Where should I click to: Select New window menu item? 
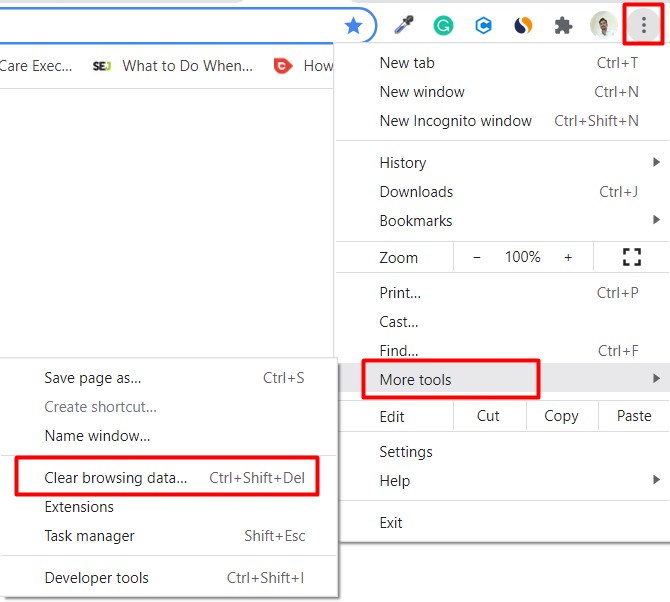(502, 92)
